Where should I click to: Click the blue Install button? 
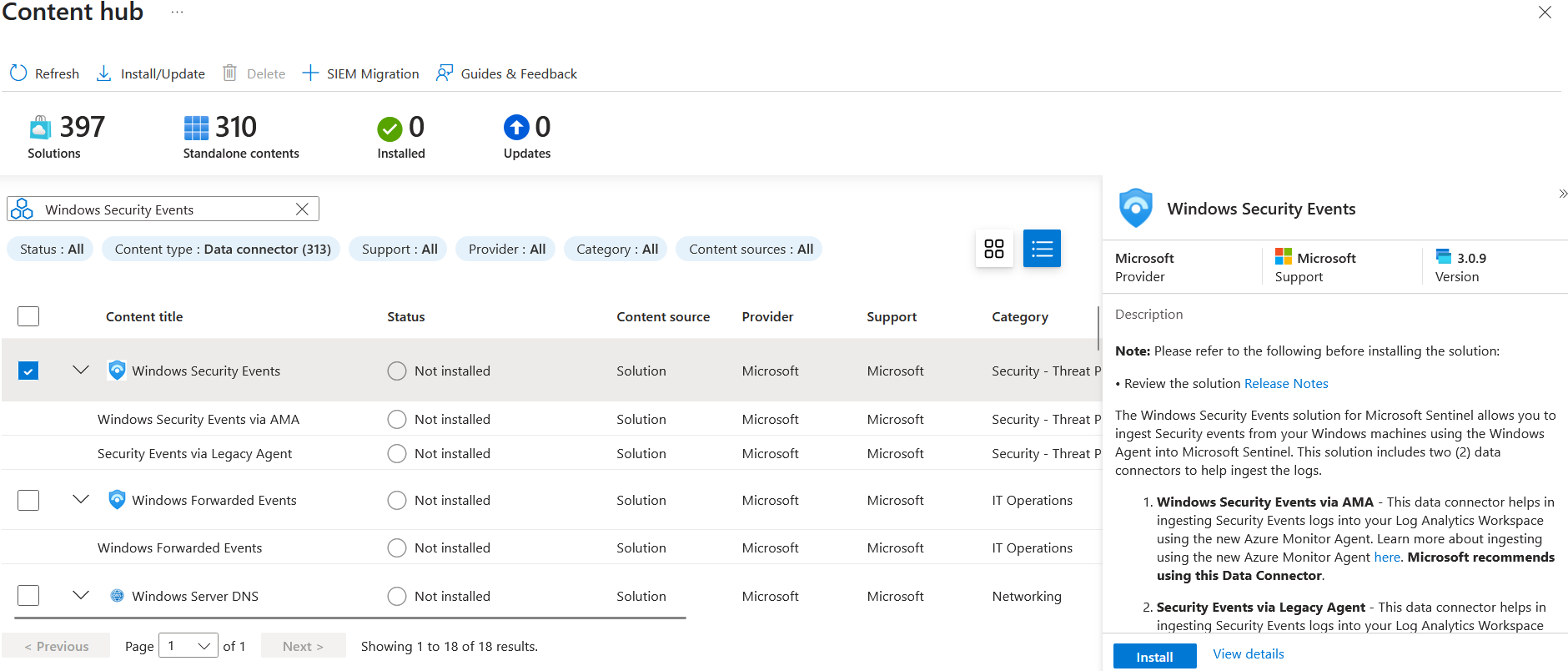(x=1154, y=657)
